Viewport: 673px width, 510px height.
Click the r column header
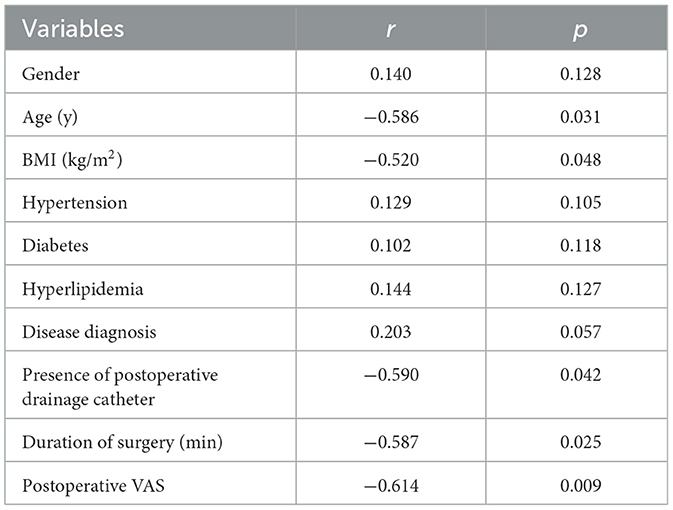pyautogui.click(x=388, y=28)
